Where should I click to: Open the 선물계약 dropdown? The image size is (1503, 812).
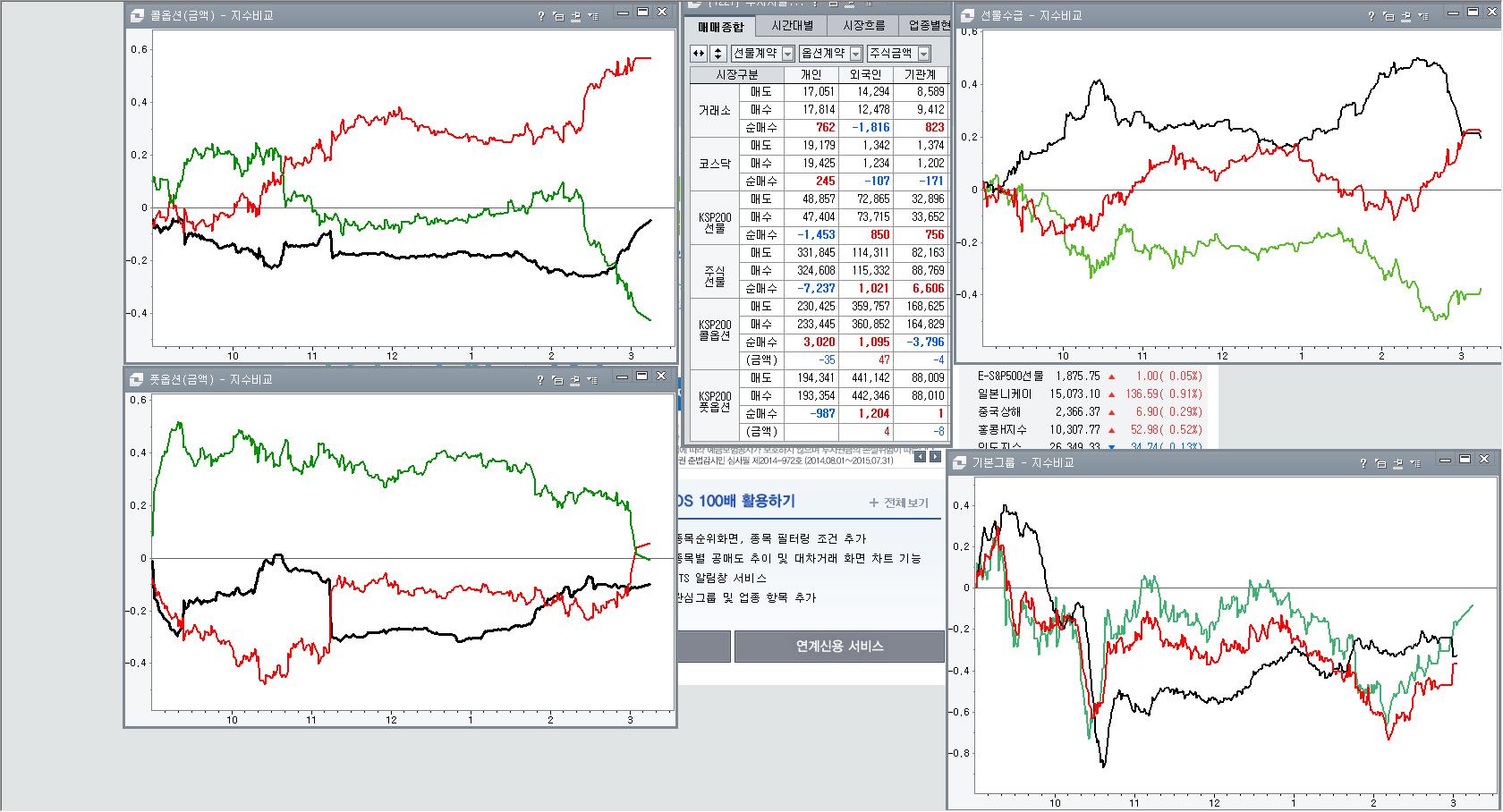point(762,54)
